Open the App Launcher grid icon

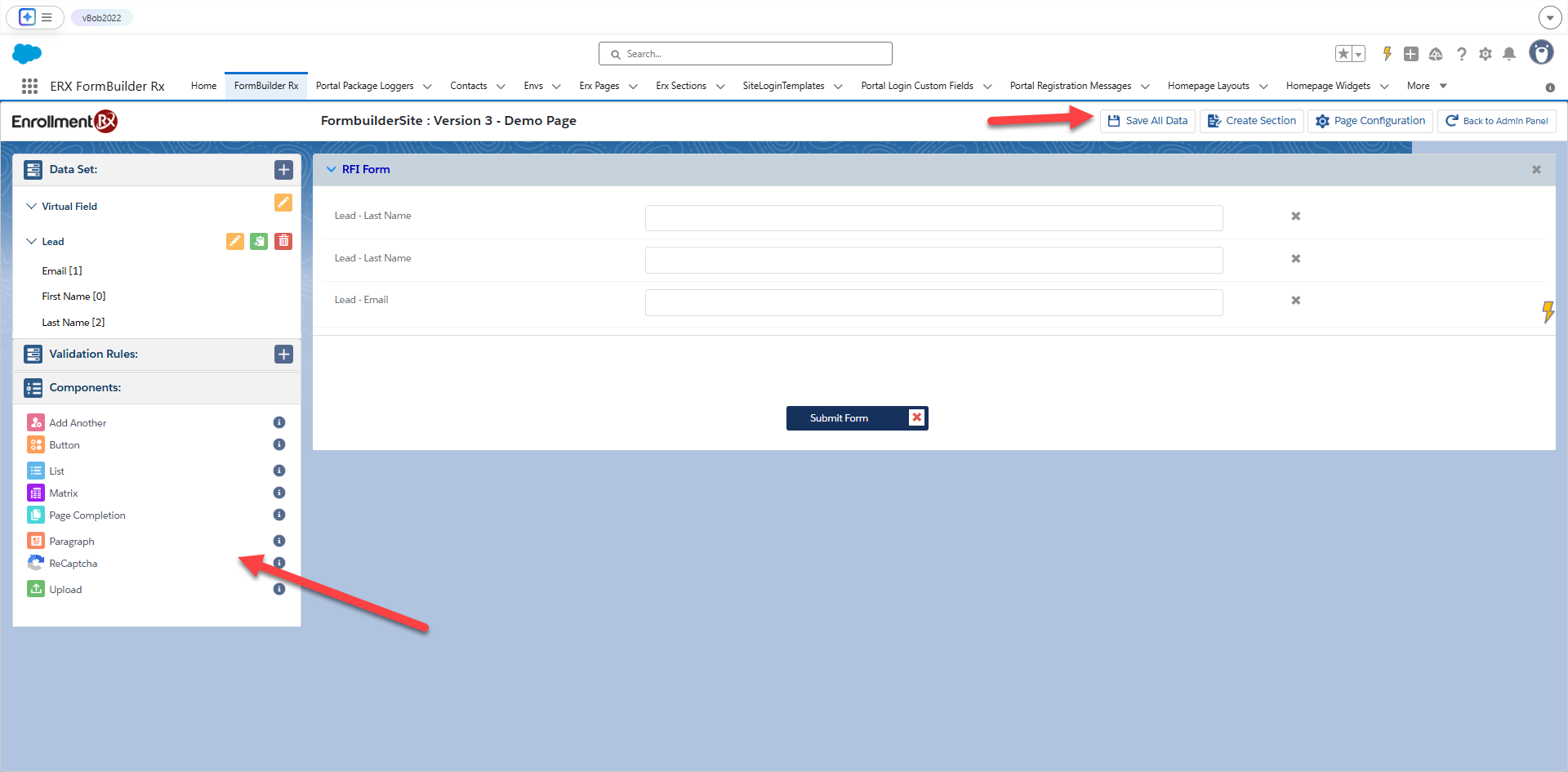30,86
